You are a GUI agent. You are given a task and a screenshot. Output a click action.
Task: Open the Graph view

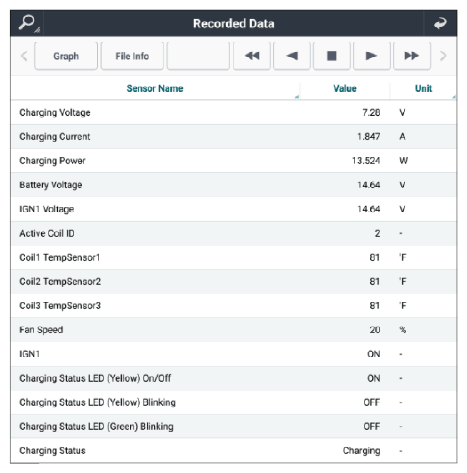click(66, 56)
